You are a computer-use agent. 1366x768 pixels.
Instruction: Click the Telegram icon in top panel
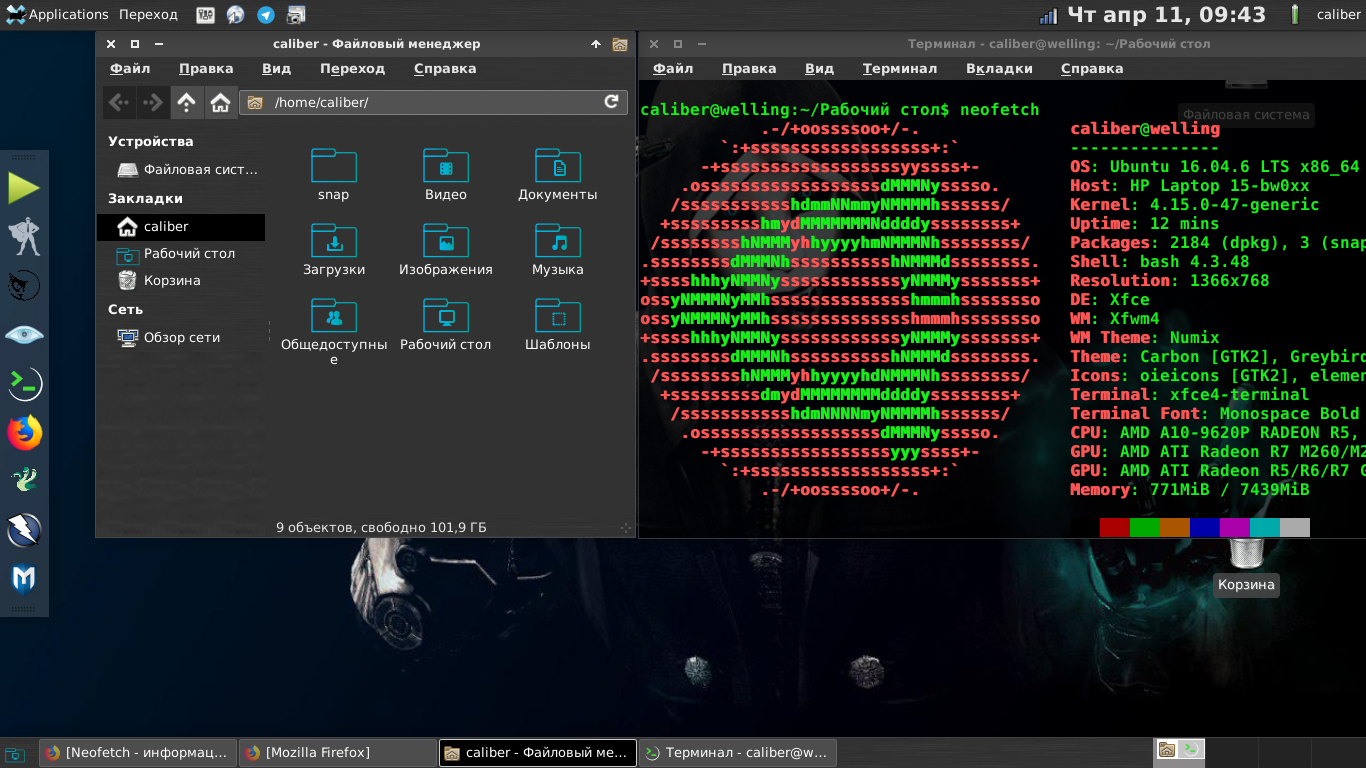[x=266, y=15]
